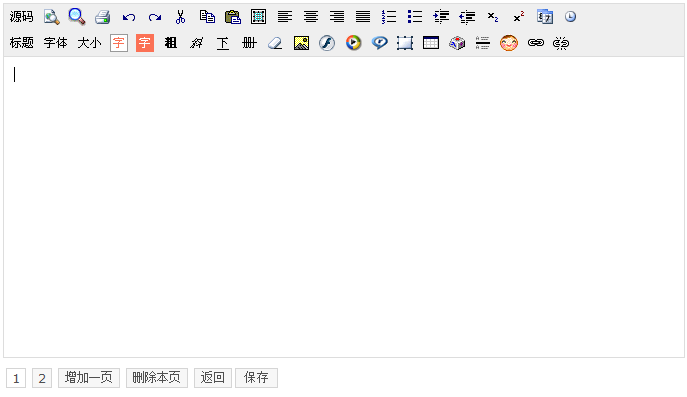Click the 保存 save button
The image size is (687, 397).
point(256,378)
